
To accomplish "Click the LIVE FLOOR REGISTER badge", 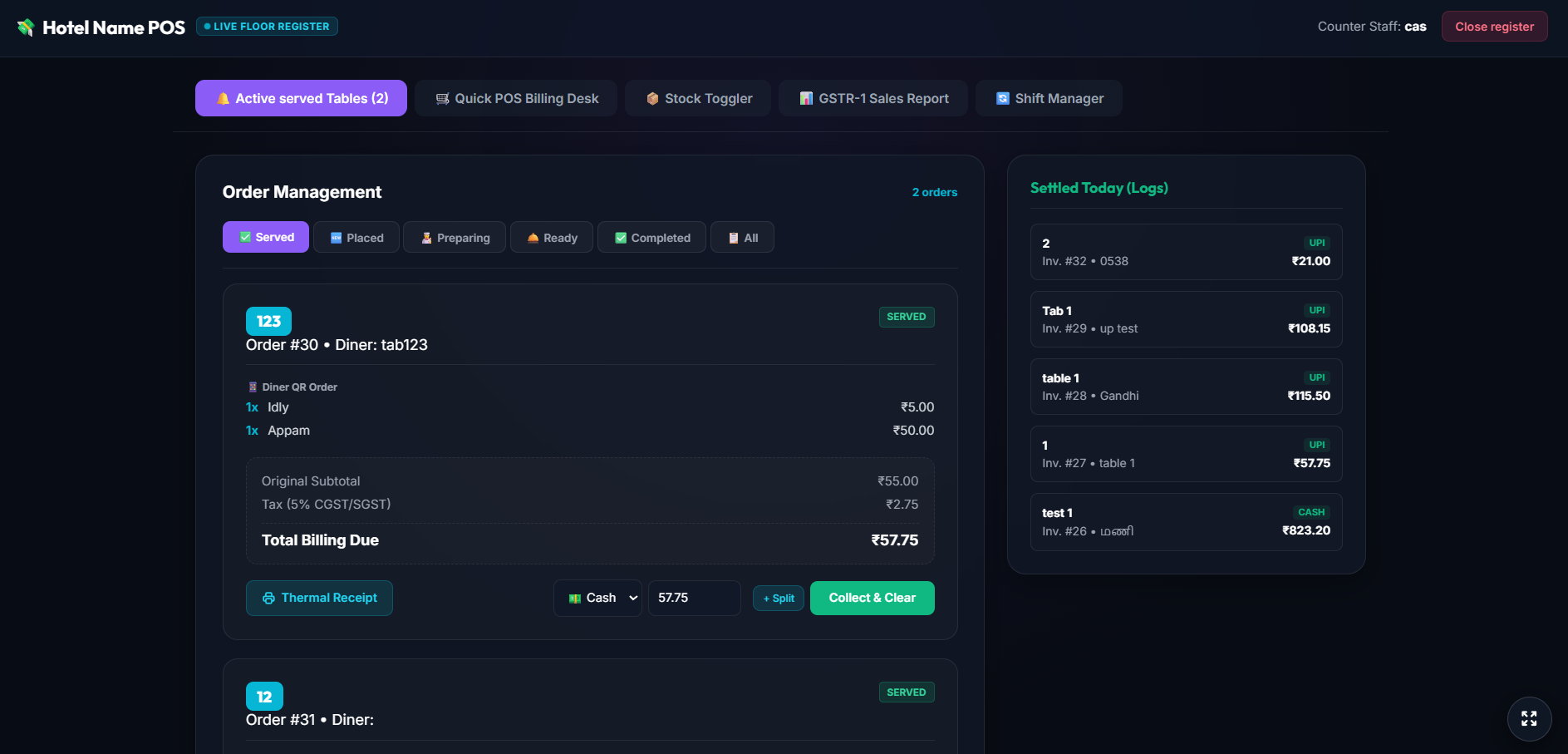I will coord(267,27).
